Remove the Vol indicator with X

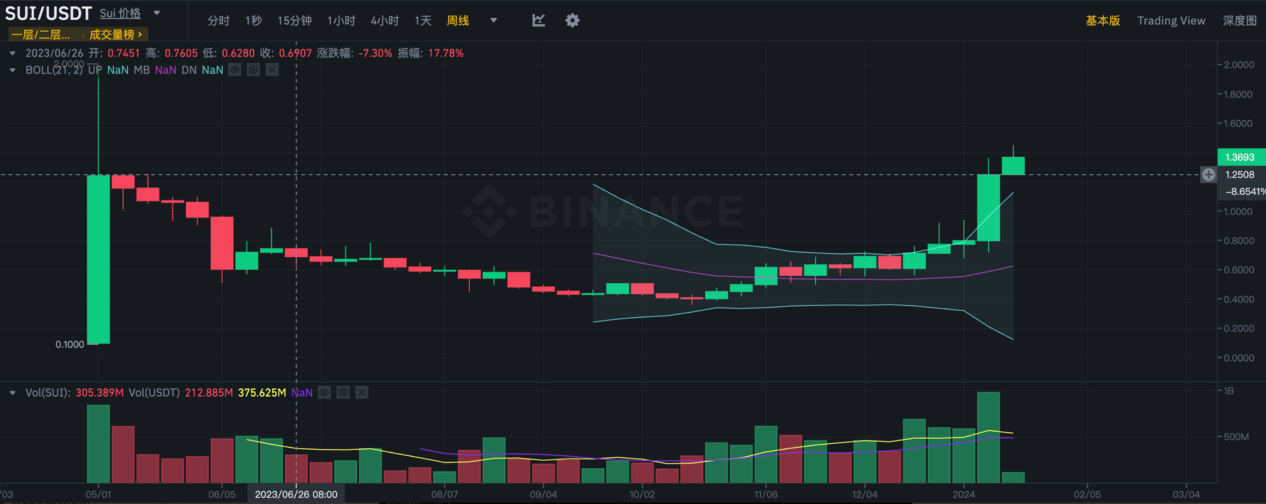pyautogui.click(x=361, y=393)
